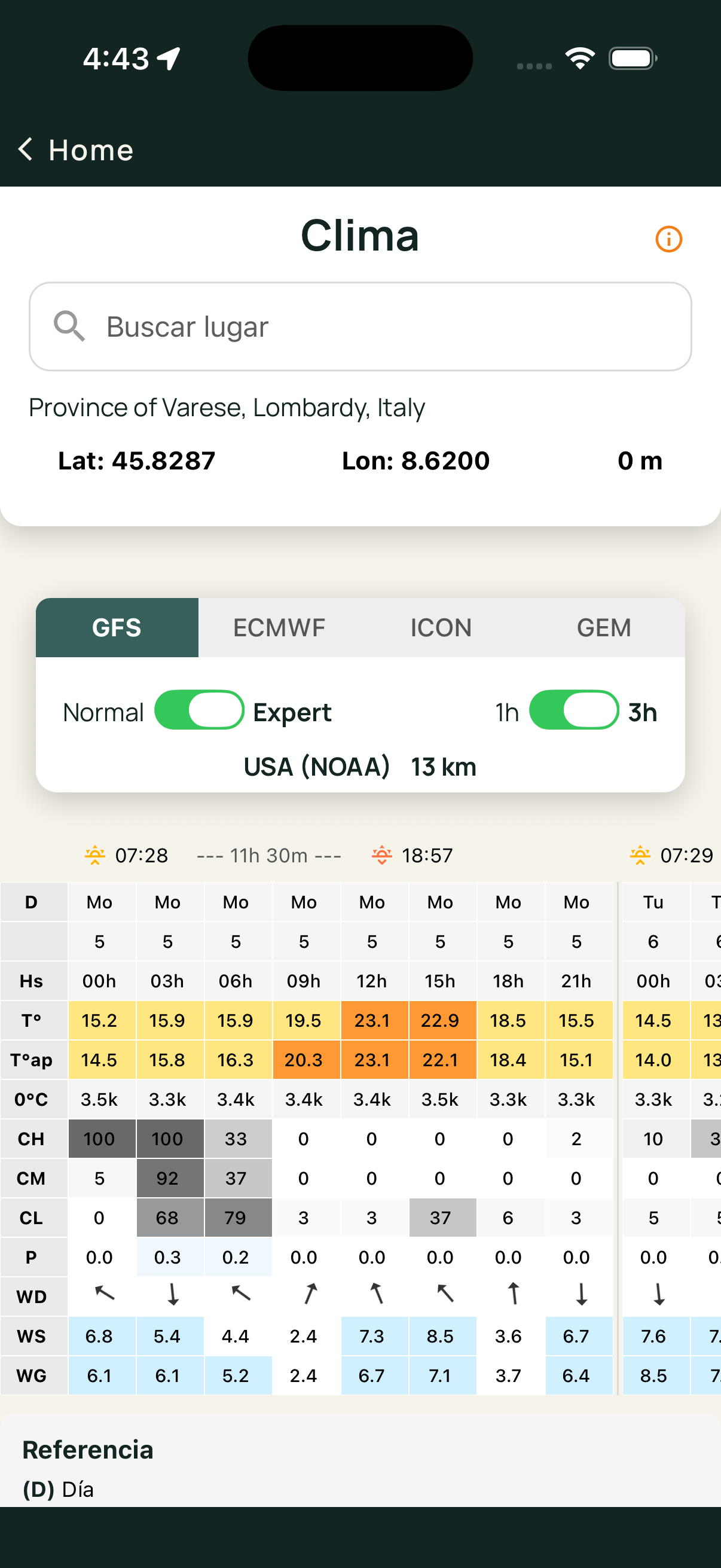Tap the sunrise icon next to 07:28
The image size is (721, 1568).
tap(95, 855)
